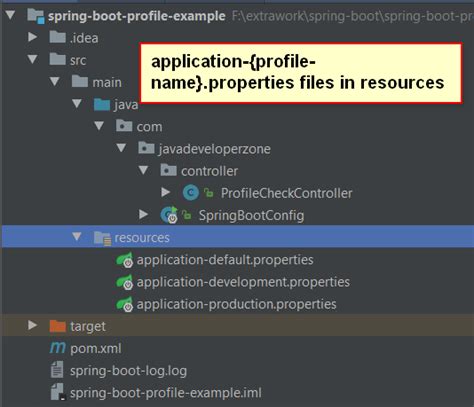The image size is (474, 407).
Task: Select the javadeveloperzone package label
Action: coord(215,149)
